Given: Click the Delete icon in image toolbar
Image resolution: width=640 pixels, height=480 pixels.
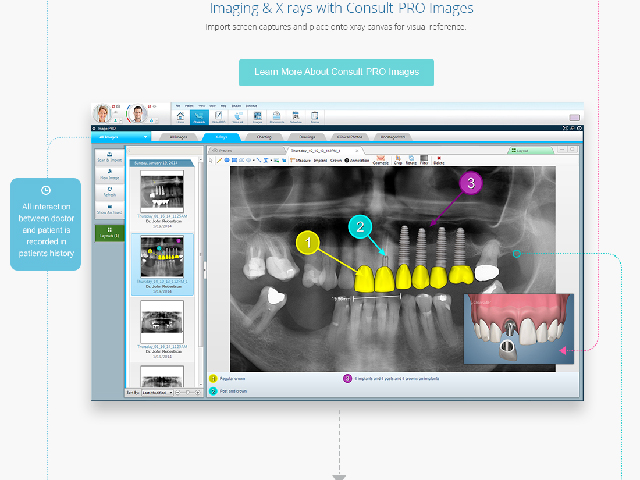Looking at the screenshot, I should point(438,160).
